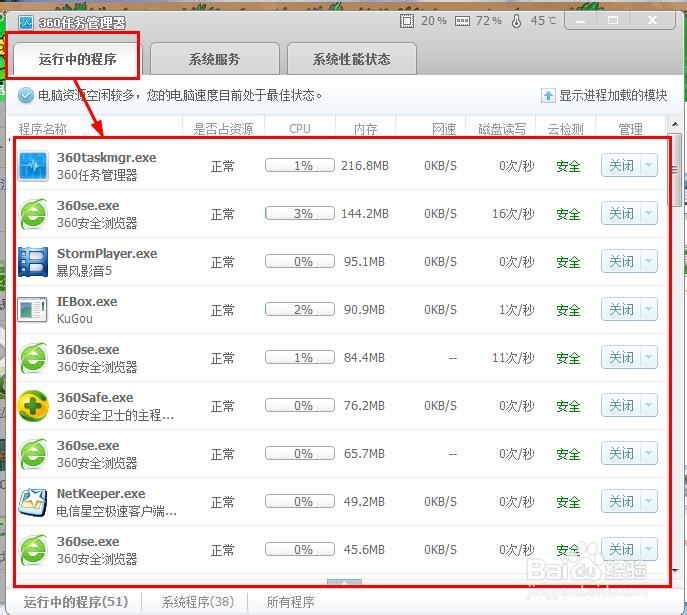687x615 pixels.
Task: Close 360Safe.exe with its 关闭 button
Action: (x=621, y=405)
